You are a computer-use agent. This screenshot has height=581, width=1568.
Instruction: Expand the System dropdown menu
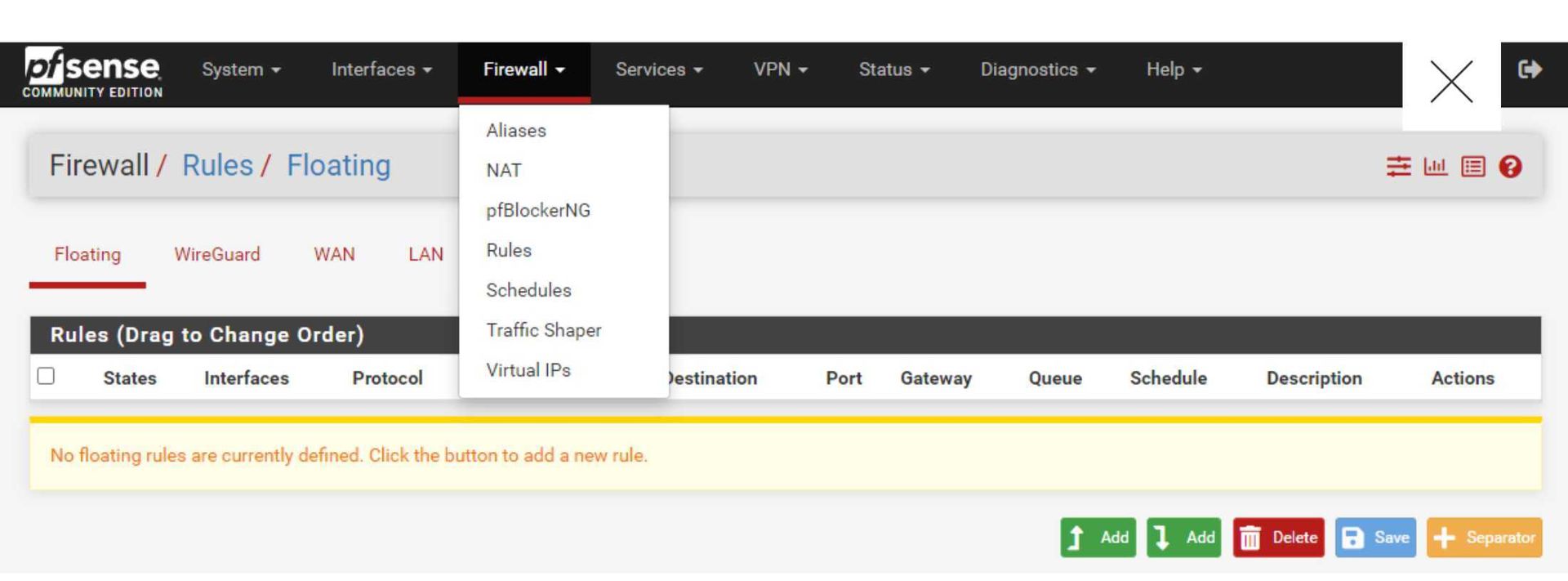(x=241, y=69)
